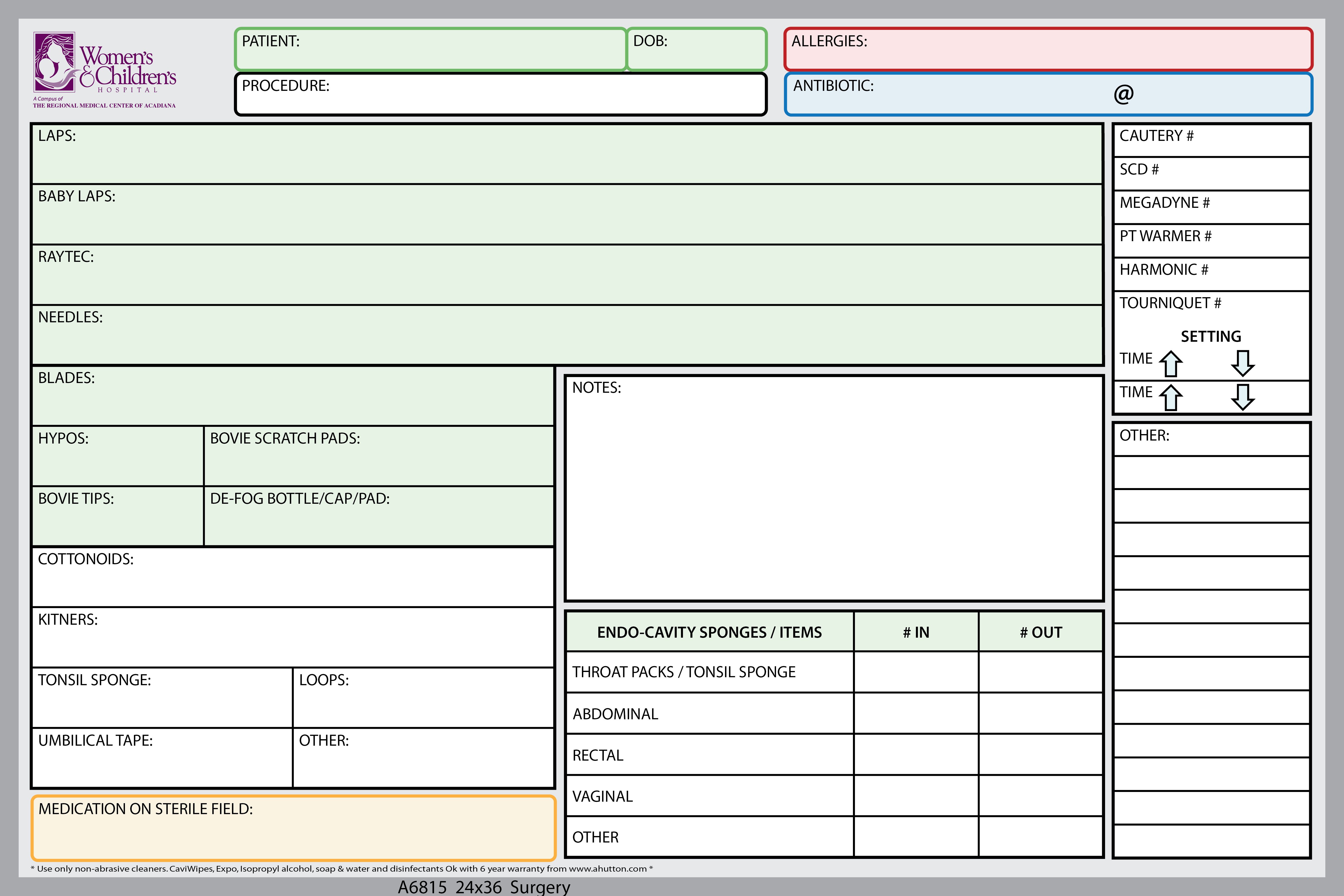The height and width of the screenshot is (896, 1344).
Task: Click the @ symbol in Antibiotic field
Action: (1123, 94)
